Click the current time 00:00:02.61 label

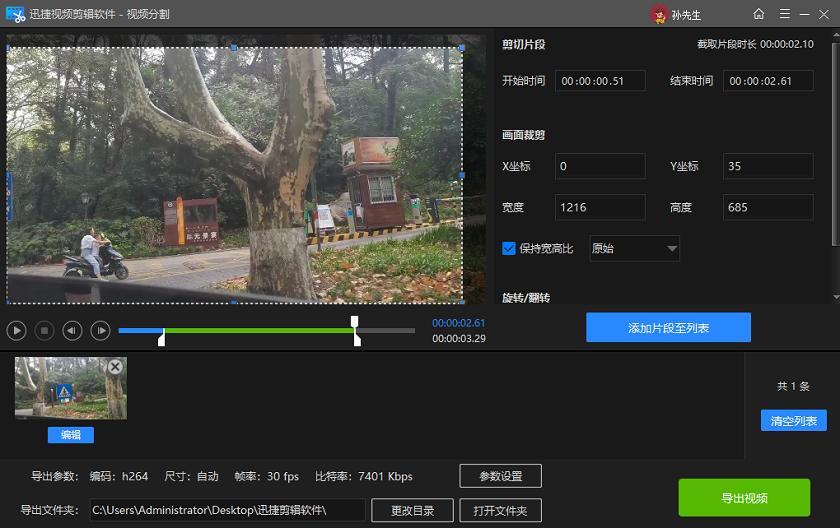(x=459, y=323)
